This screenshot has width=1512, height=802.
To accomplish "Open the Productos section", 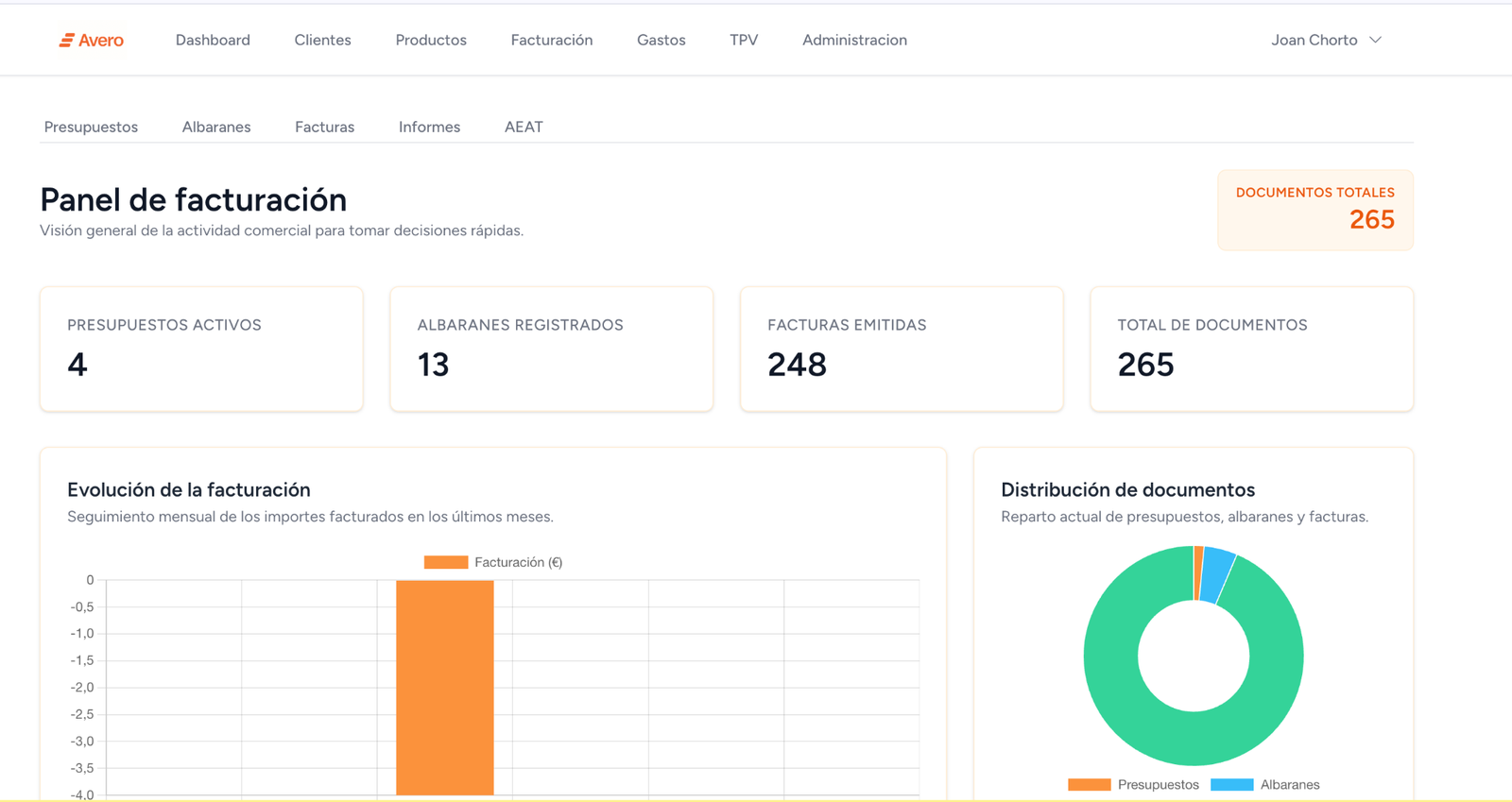I will pos(431,40).
